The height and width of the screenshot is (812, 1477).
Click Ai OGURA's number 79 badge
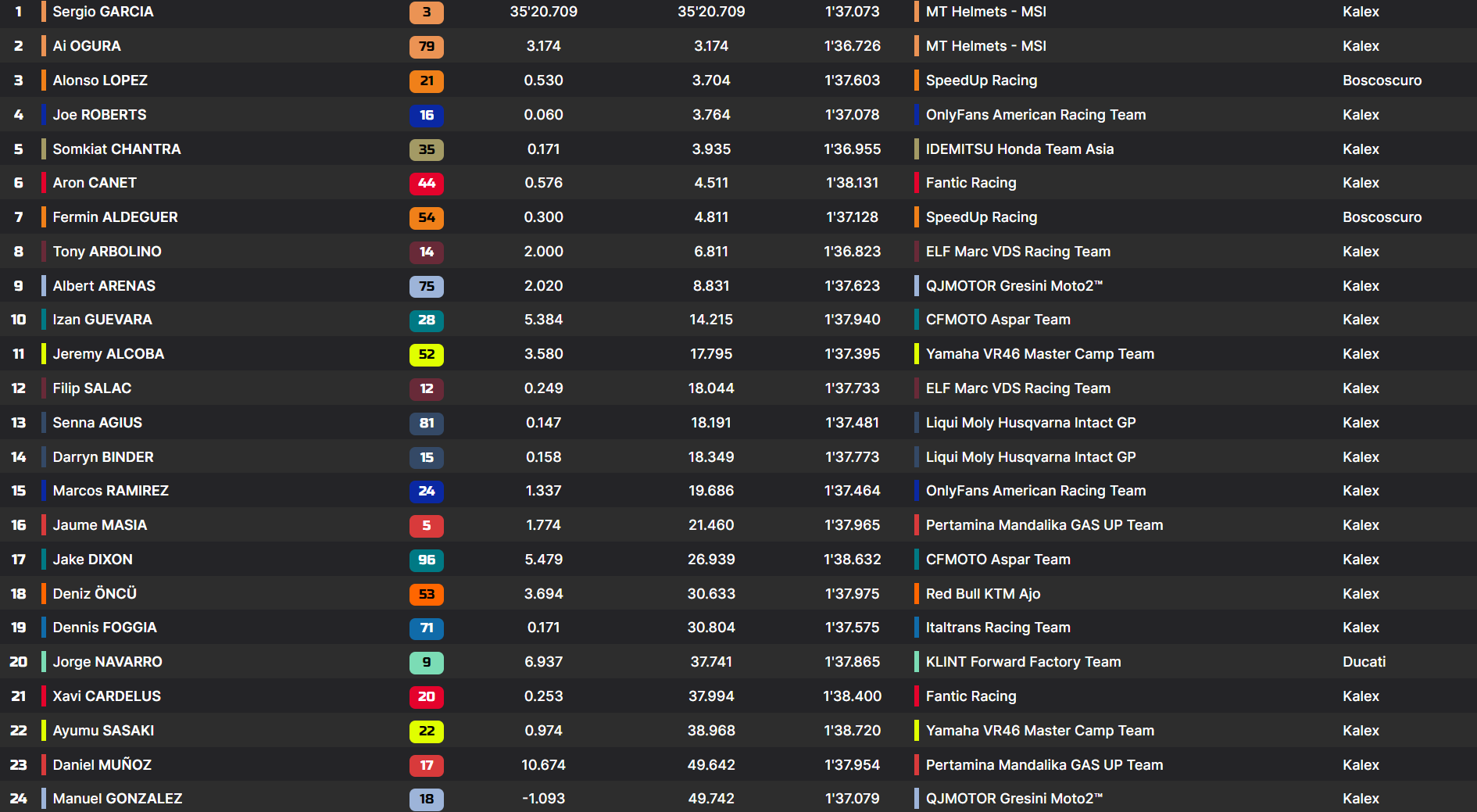click(x=426, y=47)
